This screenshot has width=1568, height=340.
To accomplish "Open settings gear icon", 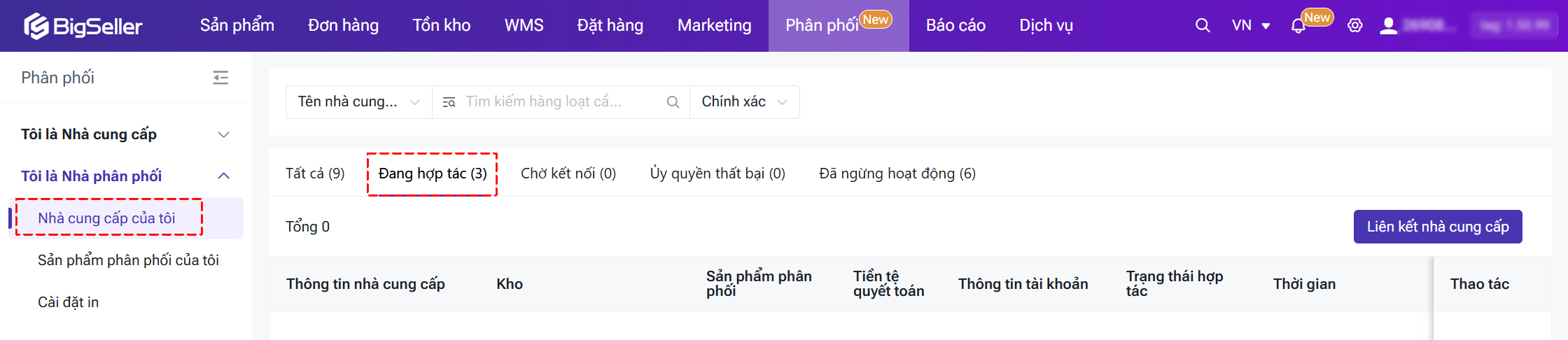I will pyautogui.click(x=1355, y=26).
